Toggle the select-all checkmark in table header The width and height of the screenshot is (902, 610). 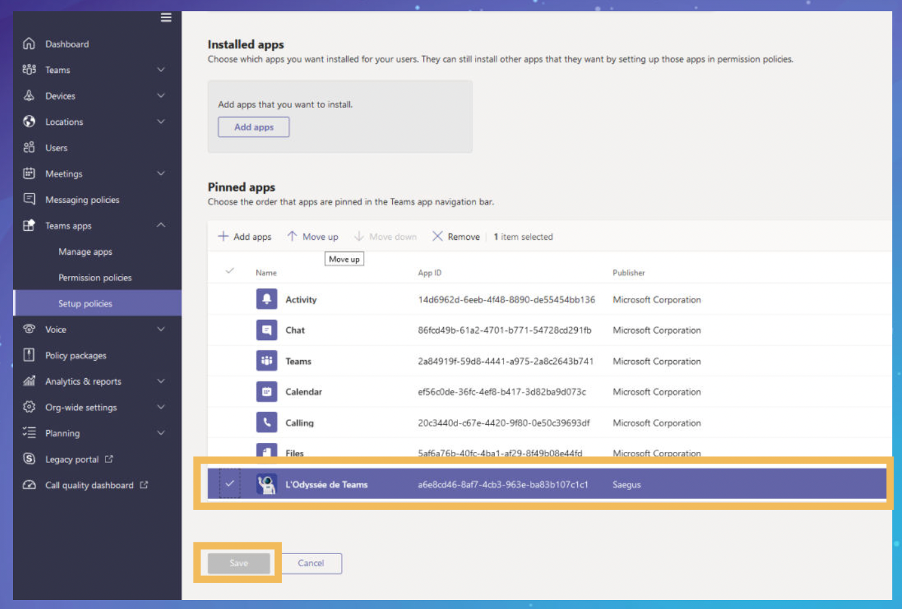coord(230,270)
